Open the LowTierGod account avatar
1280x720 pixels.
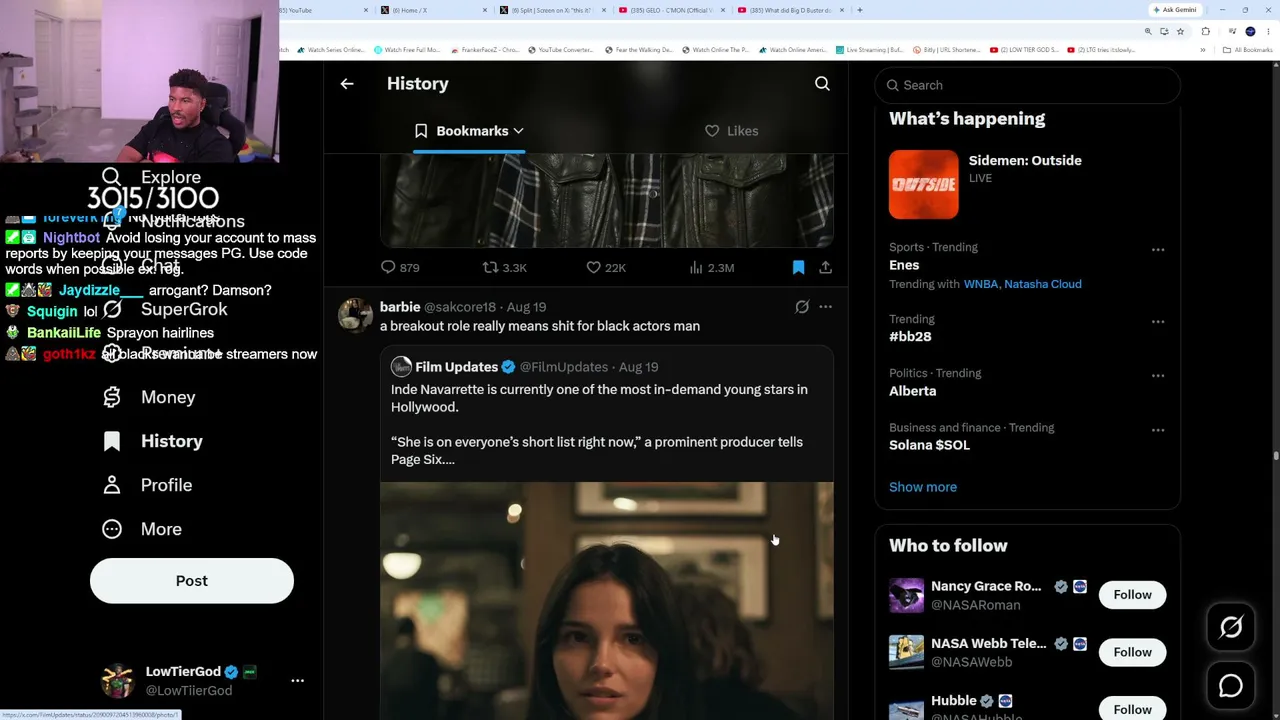coord(118,680)
